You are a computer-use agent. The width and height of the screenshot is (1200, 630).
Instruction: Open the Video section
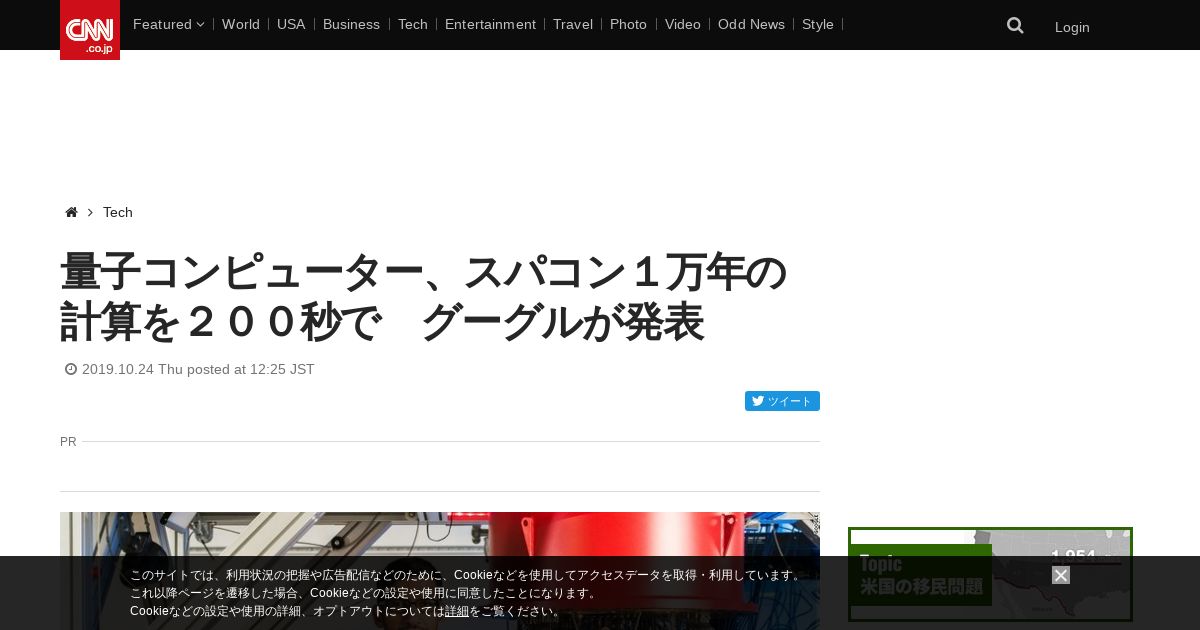point(683,24)
